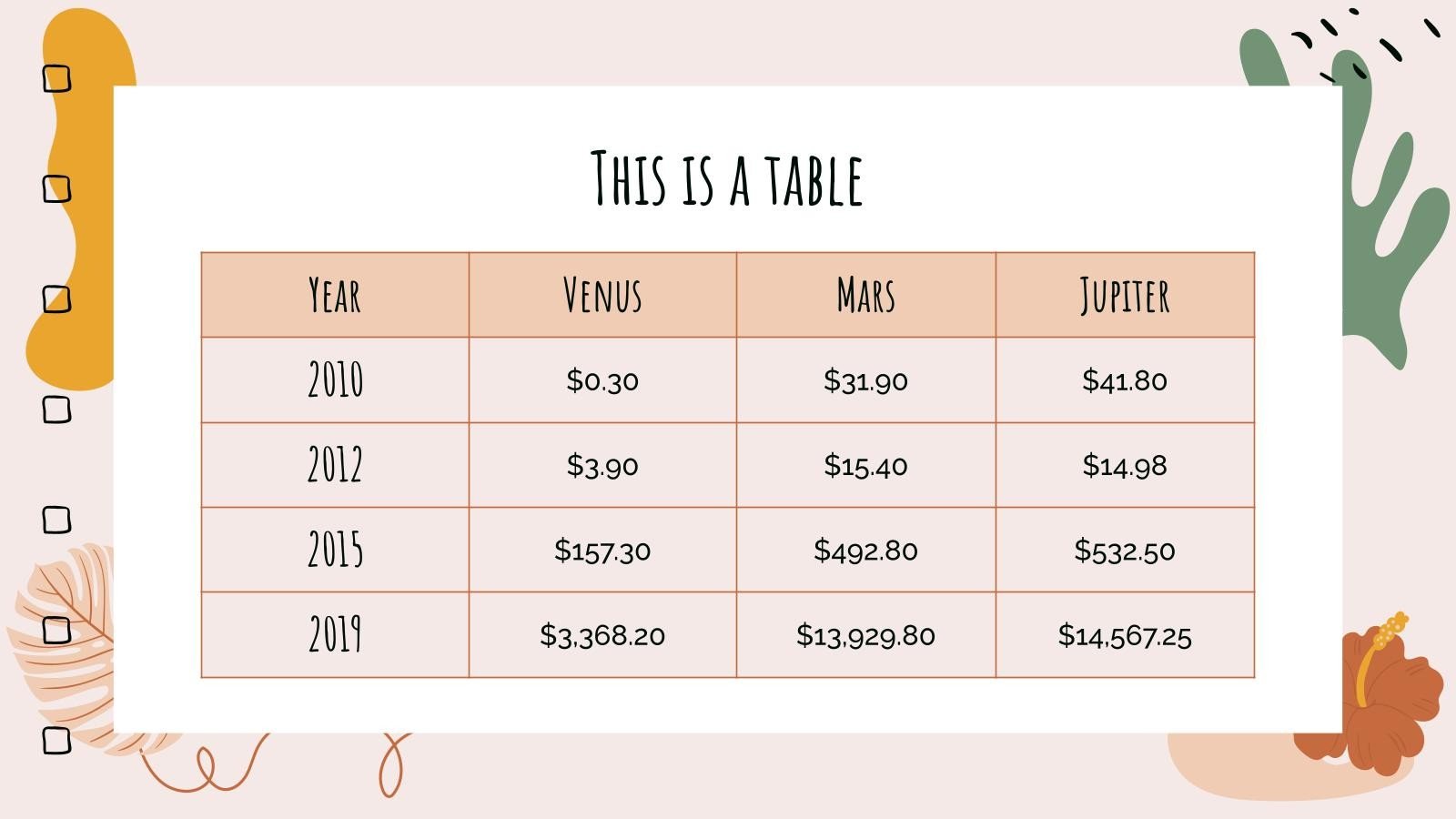Select the Year header cell
Screen dimensions: 1456x819
(335, 296)
